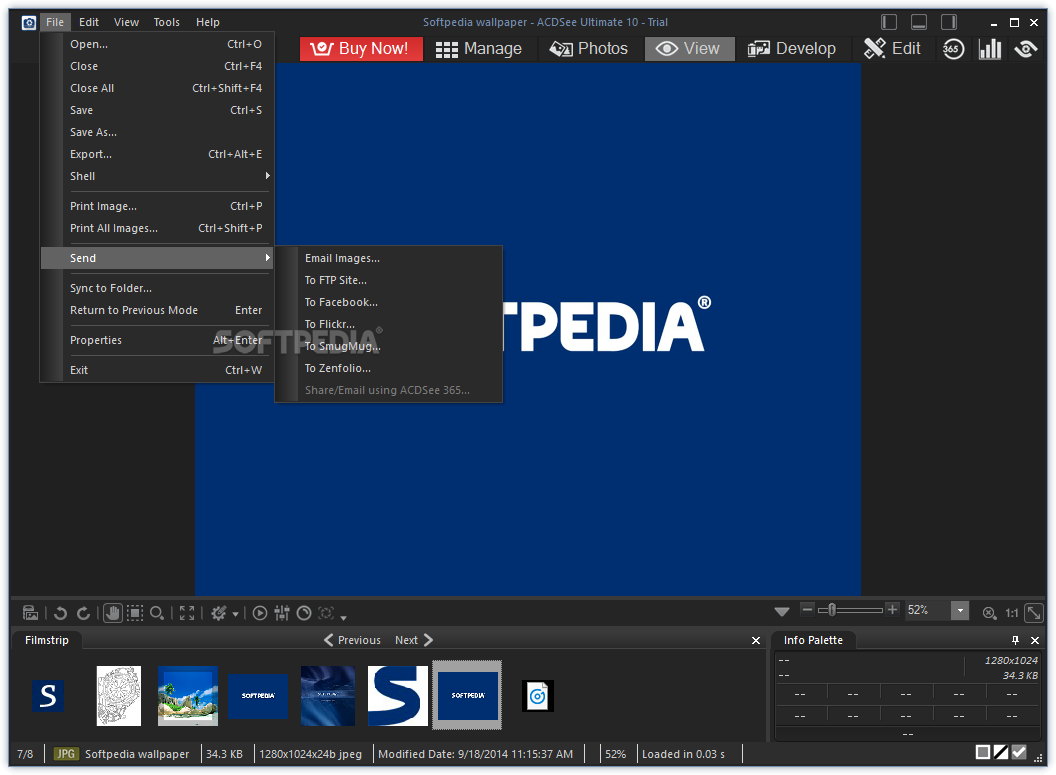This screenshot has height=775, width=1056.
Task: Close the Info Palette panel
Action: pyautogui.click(x=1035, y=640)
